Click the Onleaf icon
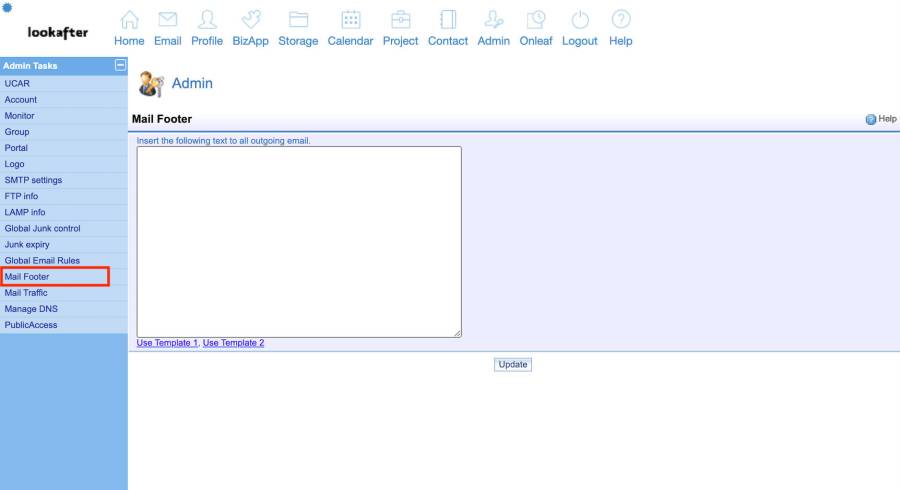This screenshot has width=900, height=490. (536, 20)
